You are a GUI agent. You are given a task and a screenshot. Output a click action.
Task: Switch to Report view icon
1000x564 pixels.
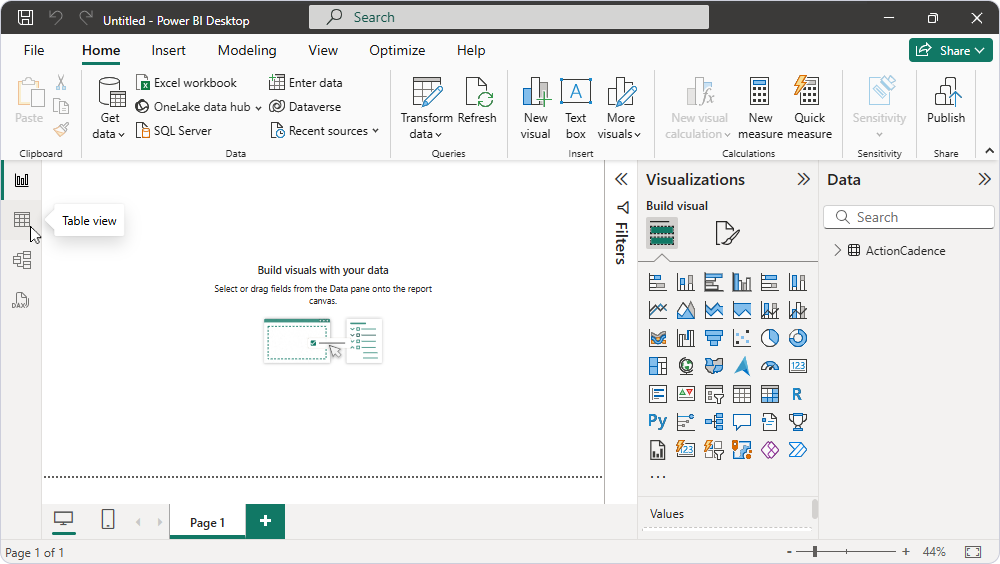click(x=22, y=180)
